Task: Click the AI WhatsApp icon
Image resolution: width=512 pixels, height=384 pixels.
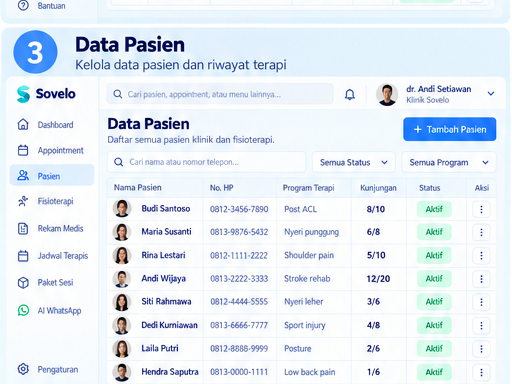Action: (23, 310)
